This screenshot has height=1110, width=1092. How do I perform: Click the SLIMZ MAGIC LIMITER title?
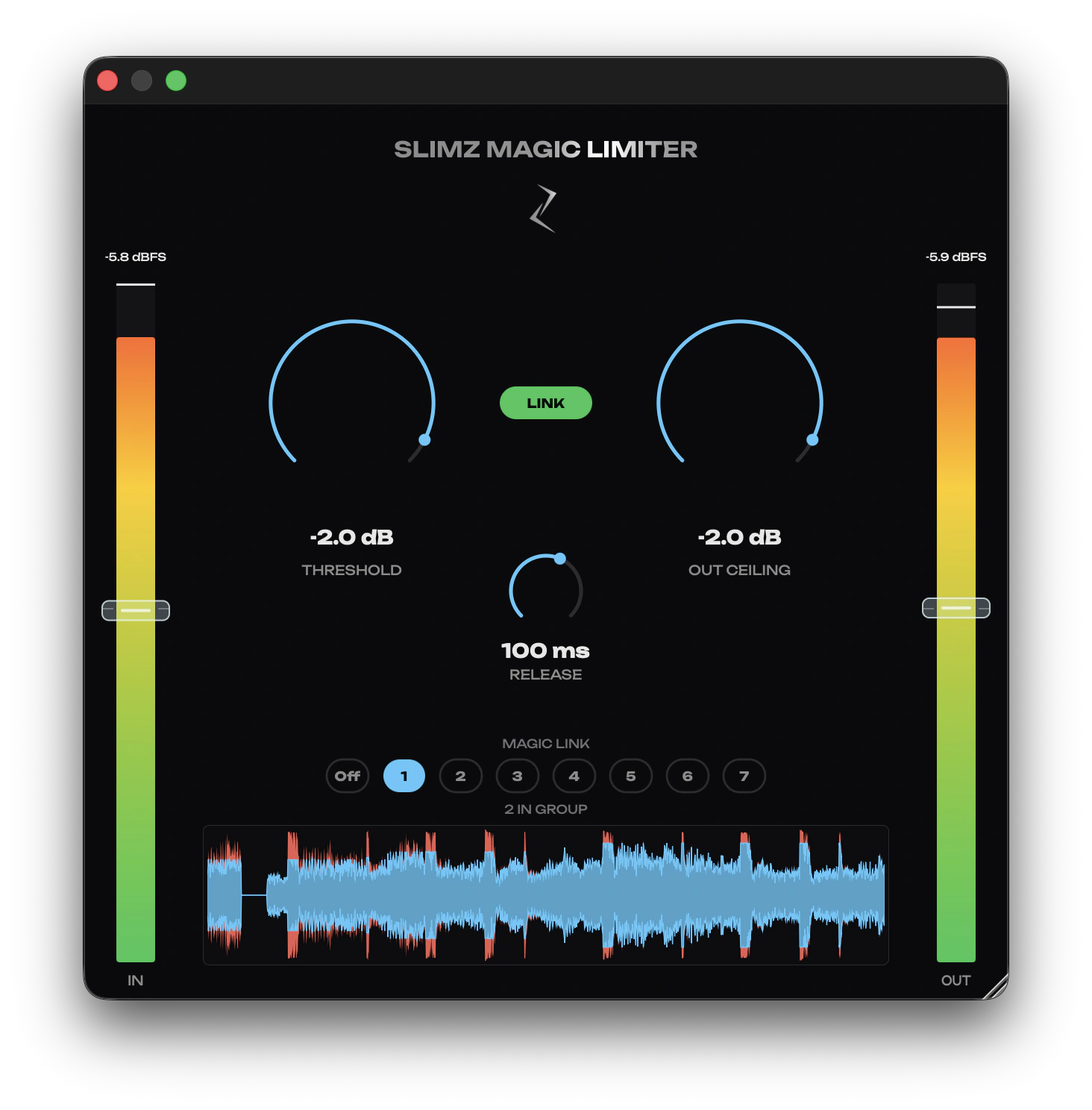tap(546, 149)
